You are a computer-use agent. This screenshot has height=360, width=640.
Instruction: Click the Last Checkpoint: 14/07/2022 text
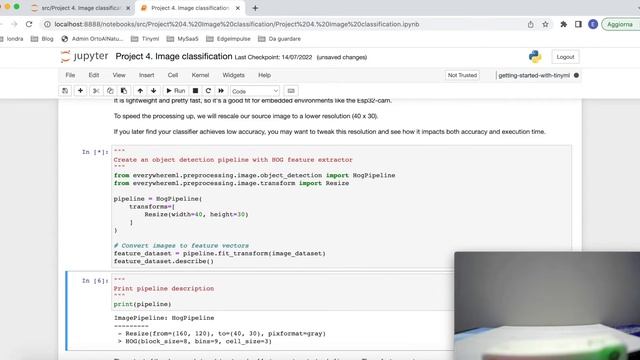[x=273, y=57]
